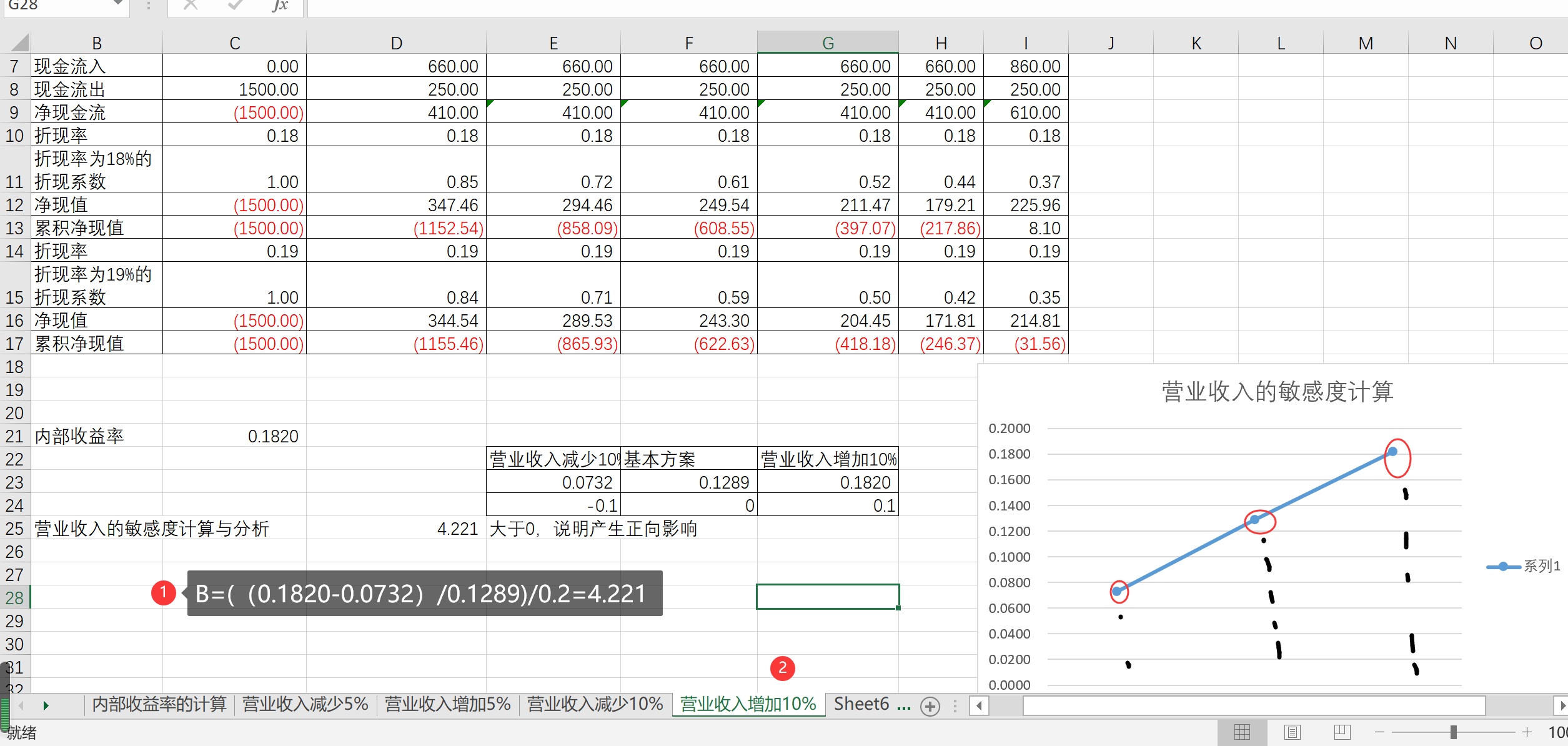Select the Sheet6 tab
The width and height of the screenshot is (1568, 746).
(x=861, y=704)
